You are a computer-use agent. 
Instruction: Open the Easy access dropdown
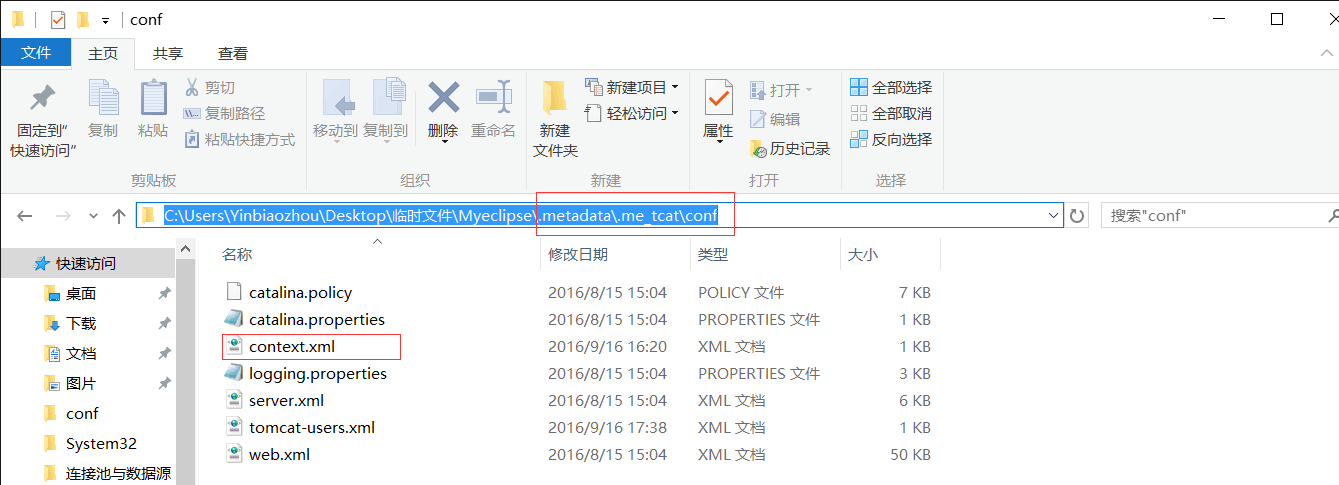[632, 114]
